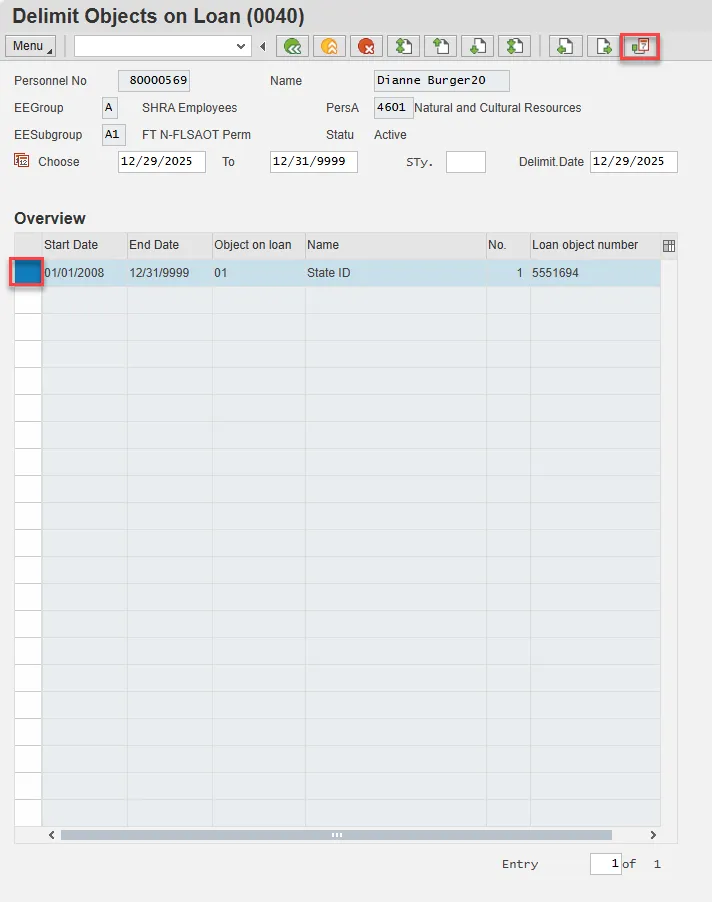Click the EESubgroup field A1
Image resolution: width=712 pixels, height=902 pixels.
[x=113, y=135]
